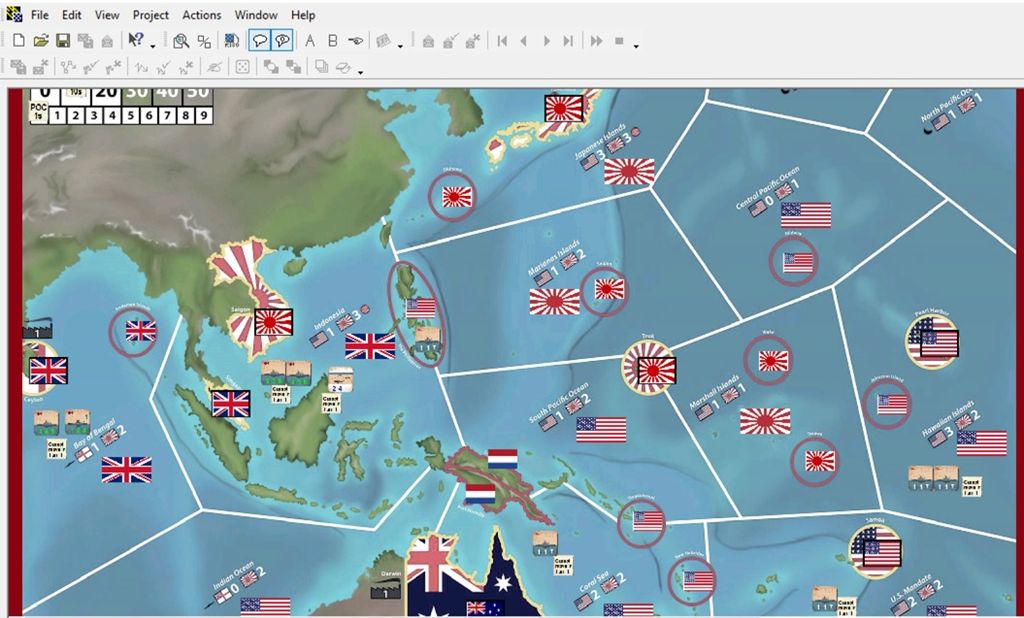
Task: Select the British flag in the Andaman Islands circle
Action: pyautogui.click(x=141, y=331)
